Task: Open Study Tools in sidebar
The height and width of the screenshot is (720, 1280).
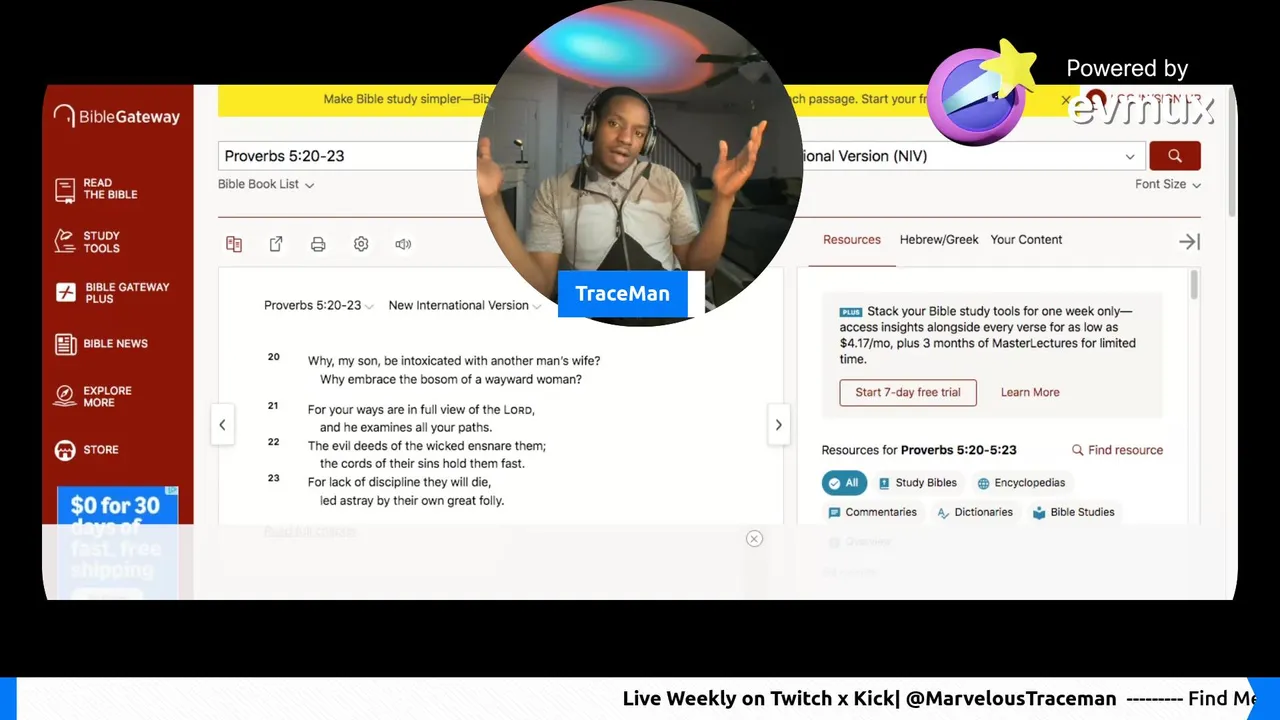Action: [x=87, y=242]
